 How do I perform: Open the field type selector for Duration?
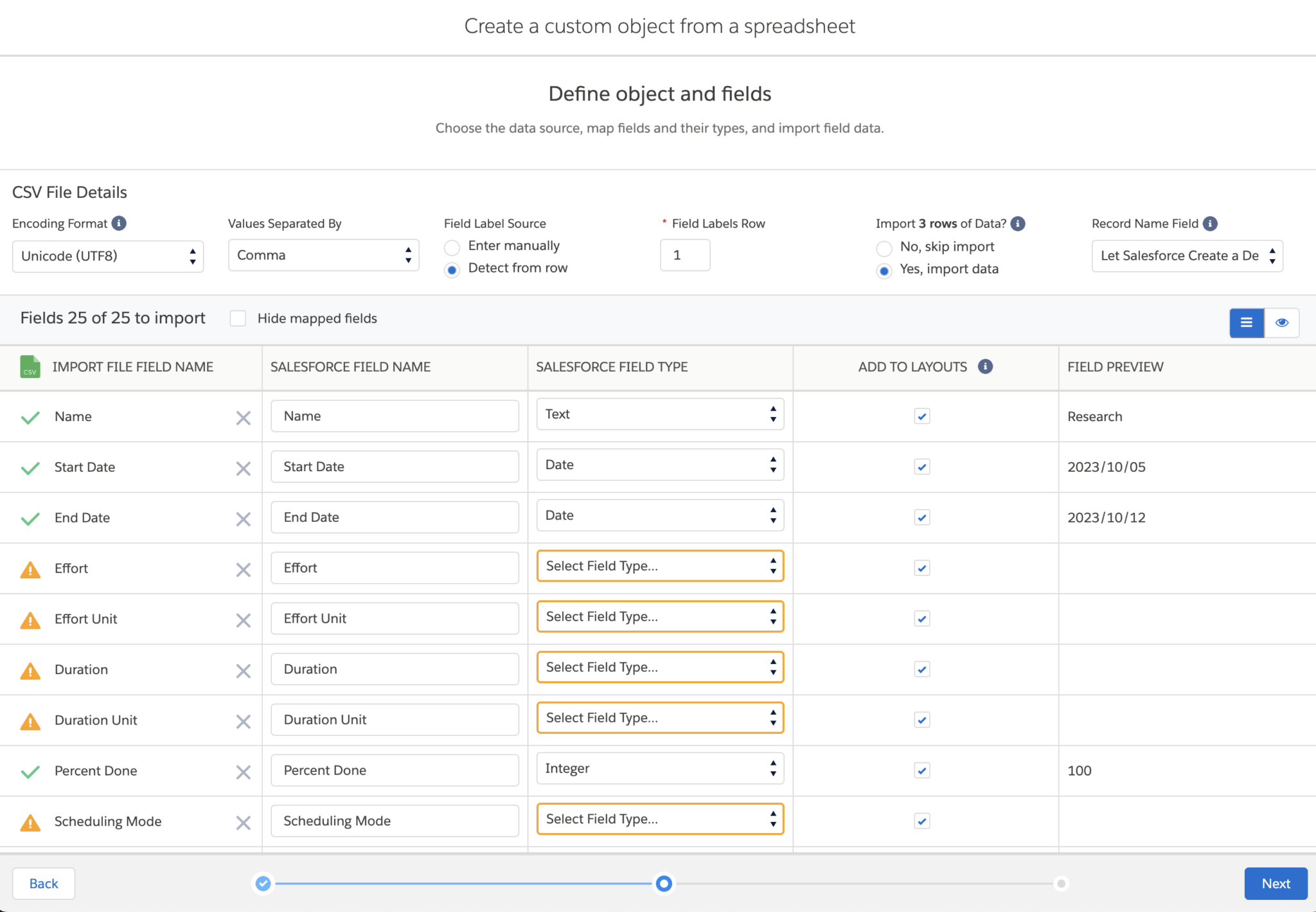click(x=659, y=667)
